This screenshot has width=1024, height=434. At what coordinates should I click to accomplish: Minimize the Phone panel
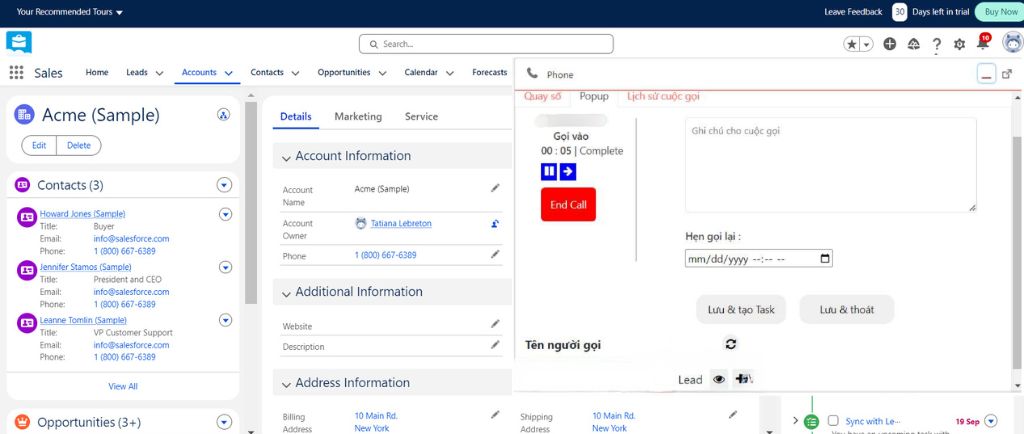coord(986,74)
